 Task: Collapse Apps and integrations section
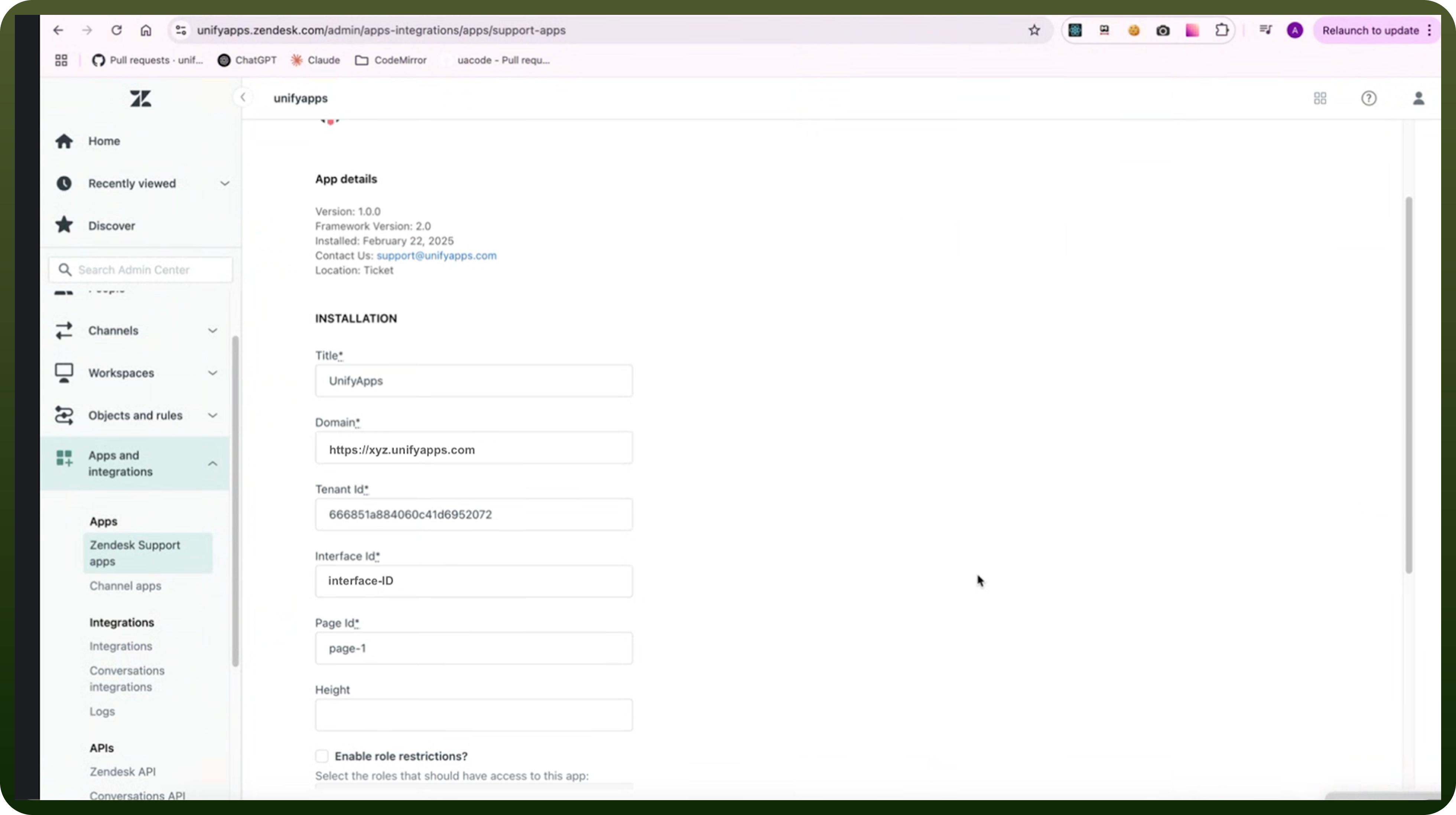212,464
